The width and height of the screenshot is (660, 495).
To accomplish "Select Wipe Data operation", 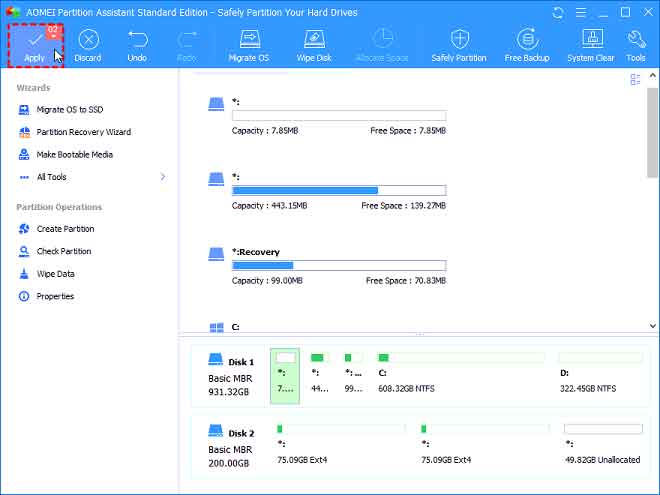I will [47, 274].
